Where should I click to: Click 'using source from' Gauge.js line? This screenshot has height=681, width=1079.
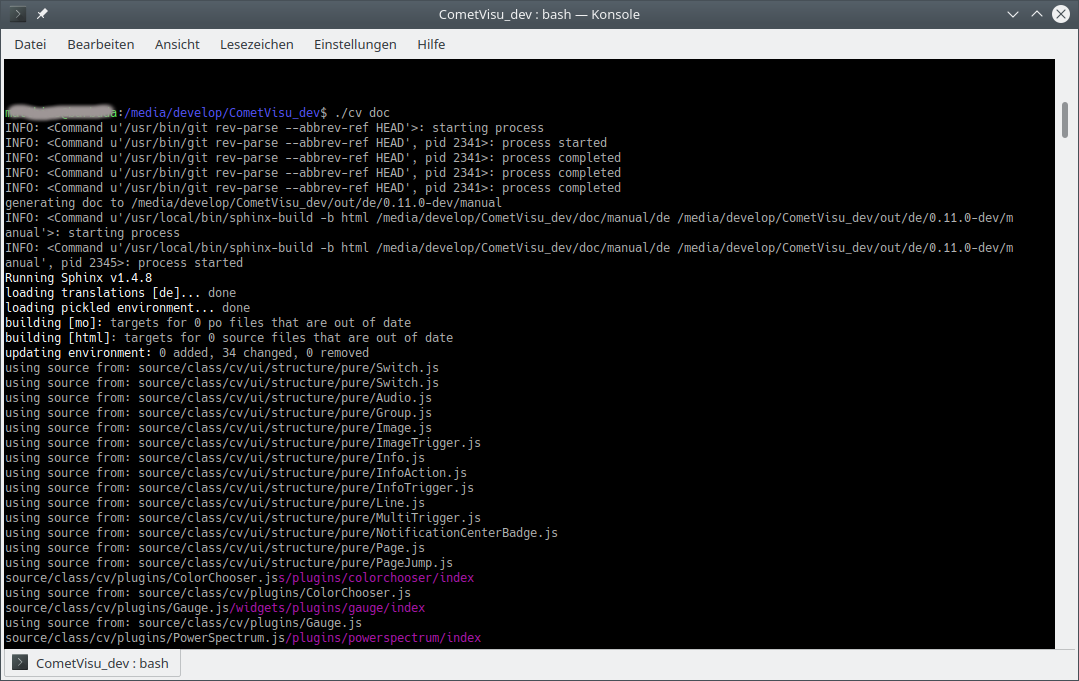(x=183, y=623)
